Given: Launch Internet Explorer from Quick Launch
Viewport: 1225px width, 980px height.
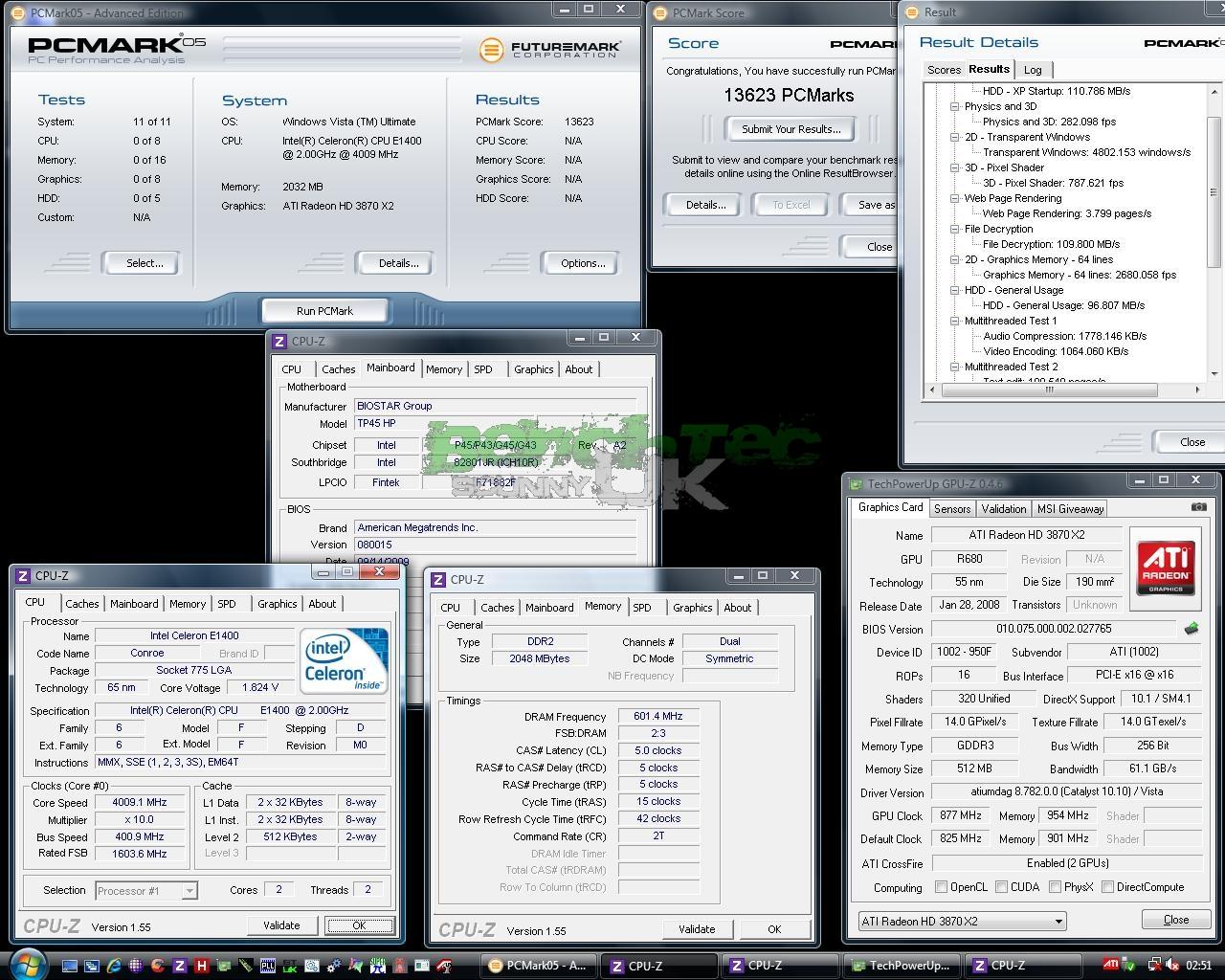Looking at the screenshot, I should click(114, 966).
